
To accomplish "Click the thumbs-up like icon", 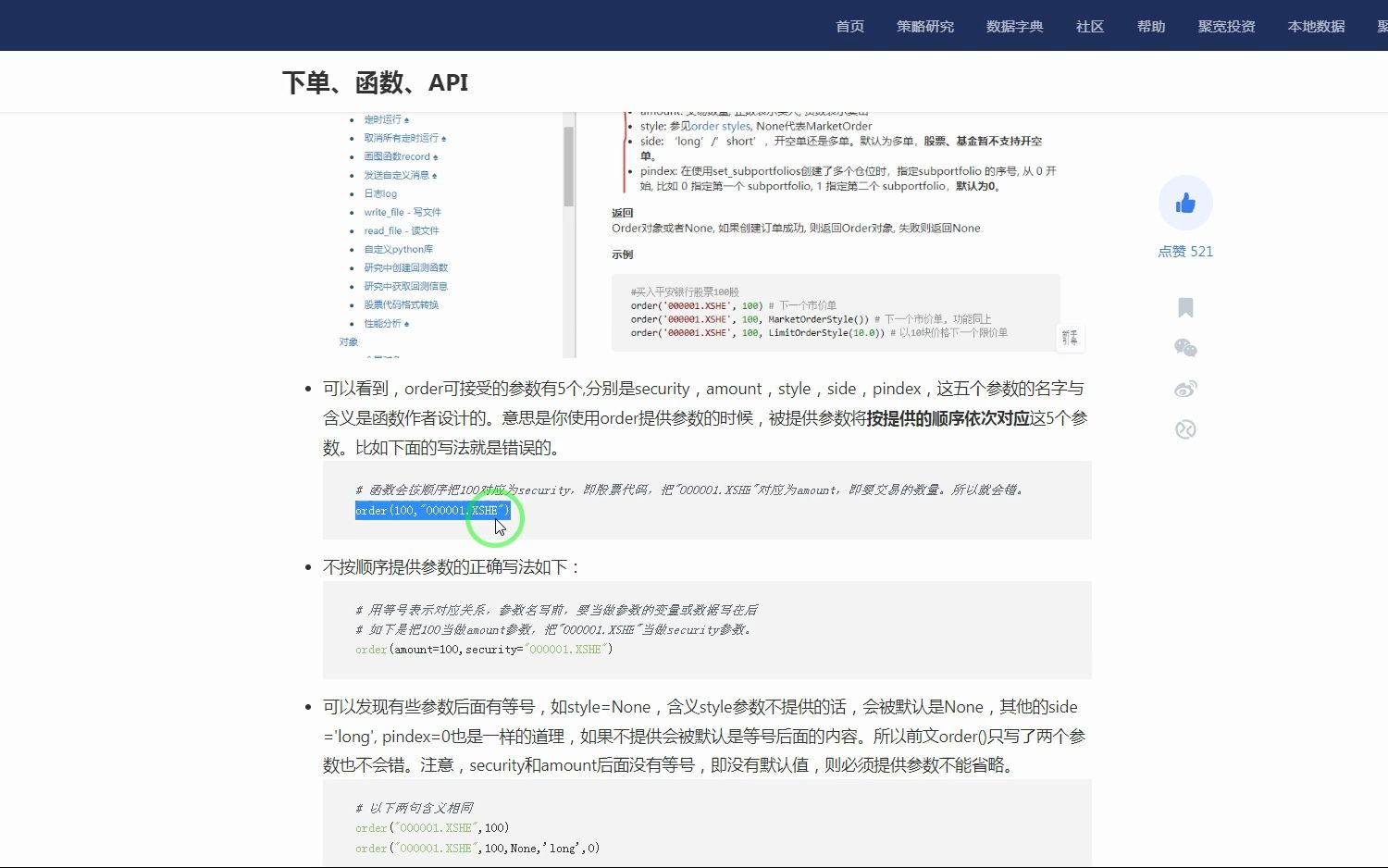I will [1185, 204].
